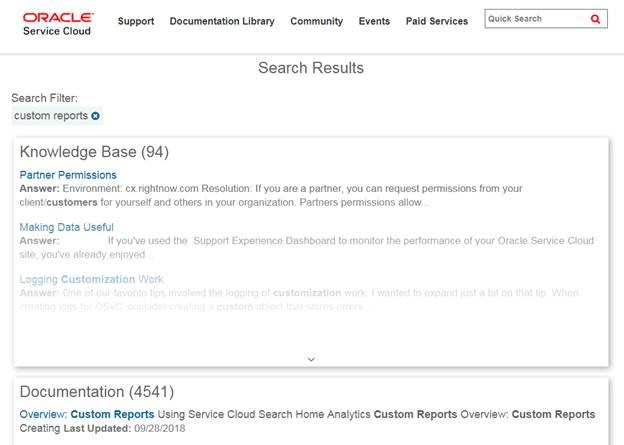Image resolution: width=624 pixels, height=445 pixels.
Task: Open the Community menu
Action: (316, 21)
